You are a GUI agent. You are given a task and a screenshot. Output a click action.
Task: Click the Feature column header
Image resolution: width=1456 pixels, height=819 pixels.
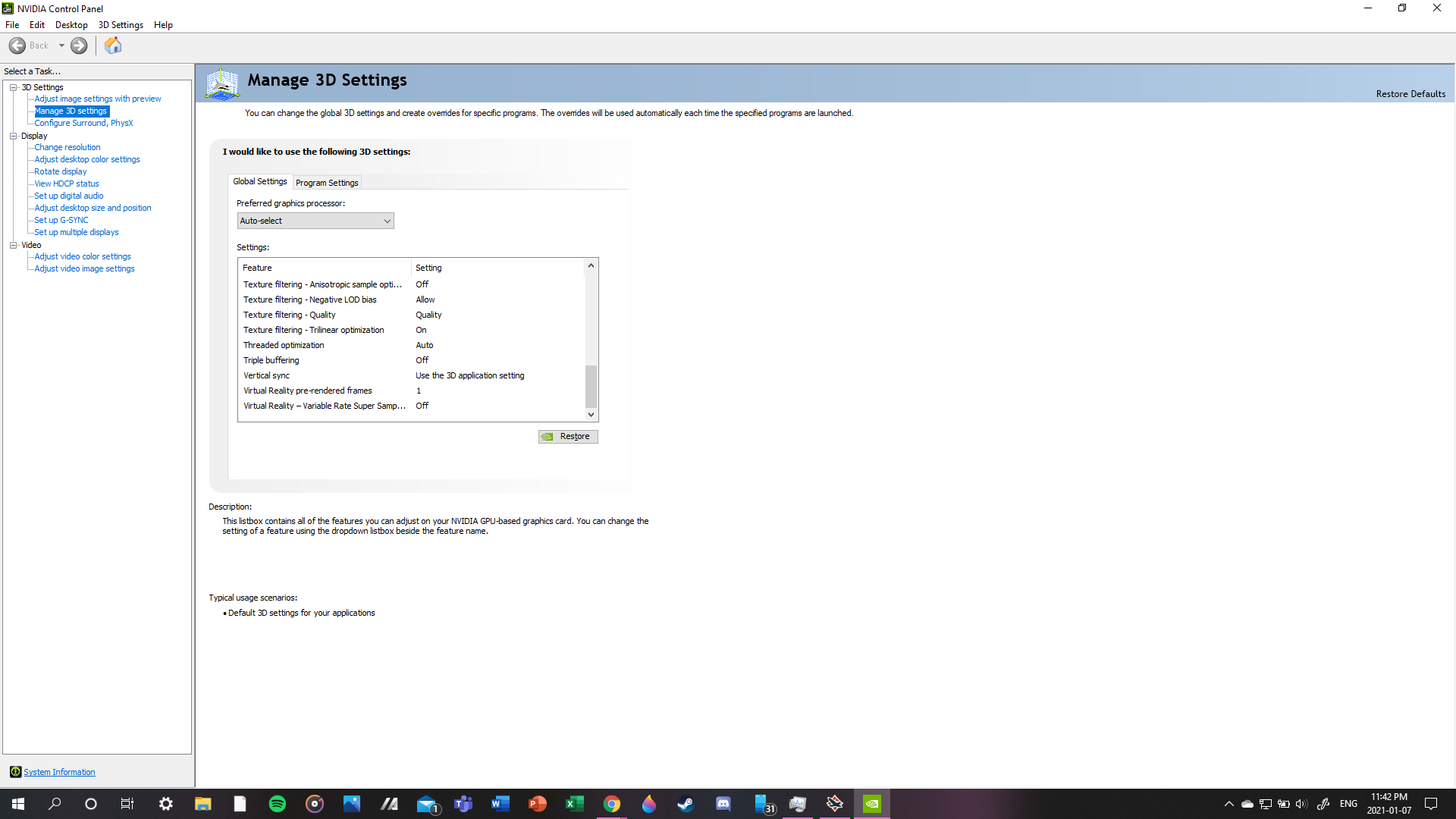coord(325,268)
